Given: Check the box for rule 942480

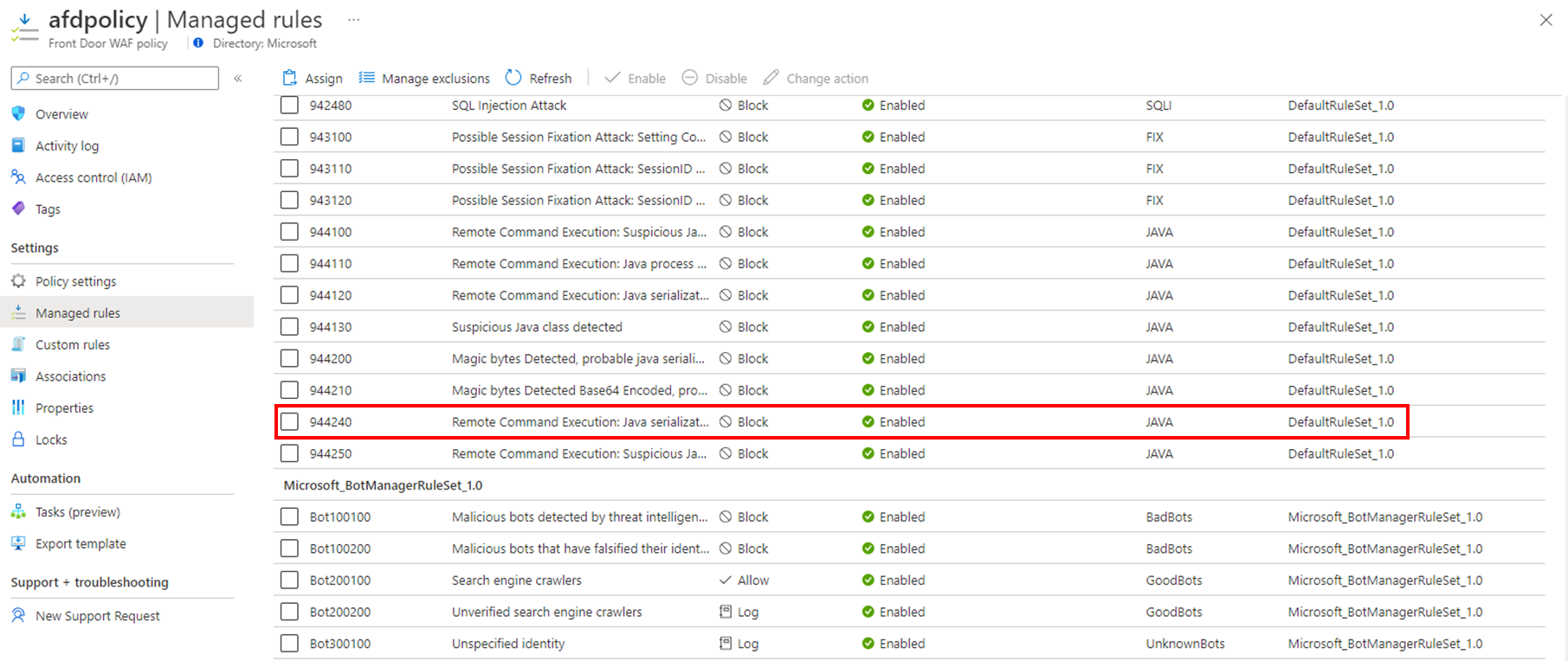Looking at the screenshot, I should tap(289, 105).
